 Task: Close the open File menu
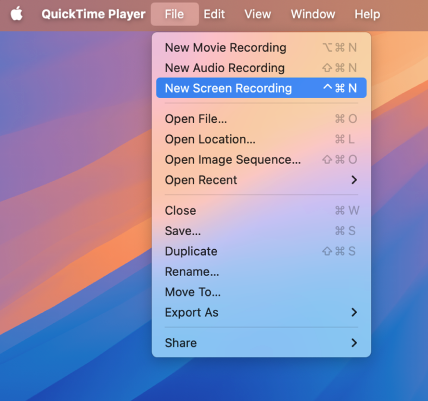click(175, 14)
